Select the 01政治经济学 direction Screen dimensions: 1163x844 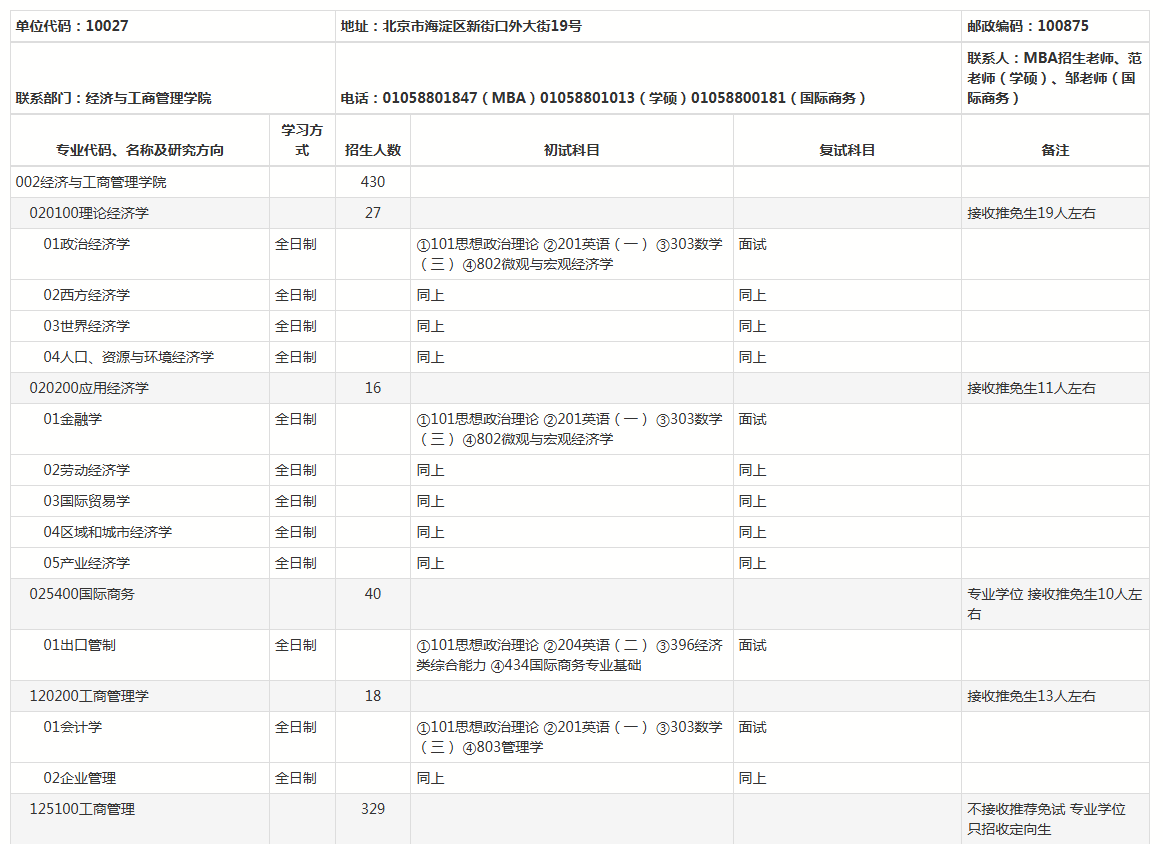(x=87, y=244)
